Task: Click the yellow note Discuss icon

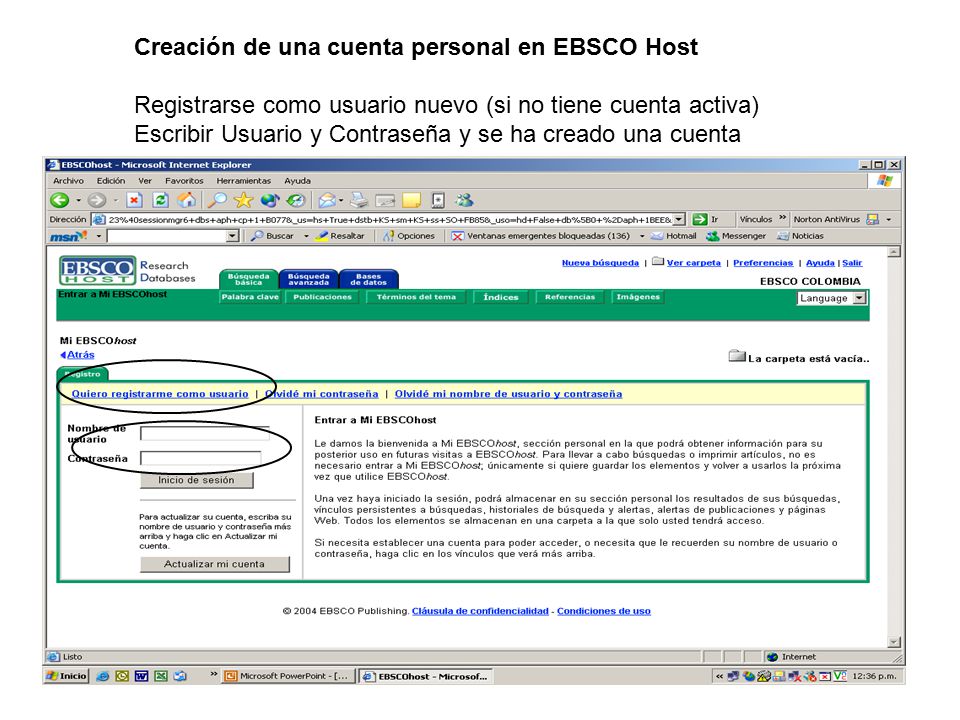Action: click(411, 200)
